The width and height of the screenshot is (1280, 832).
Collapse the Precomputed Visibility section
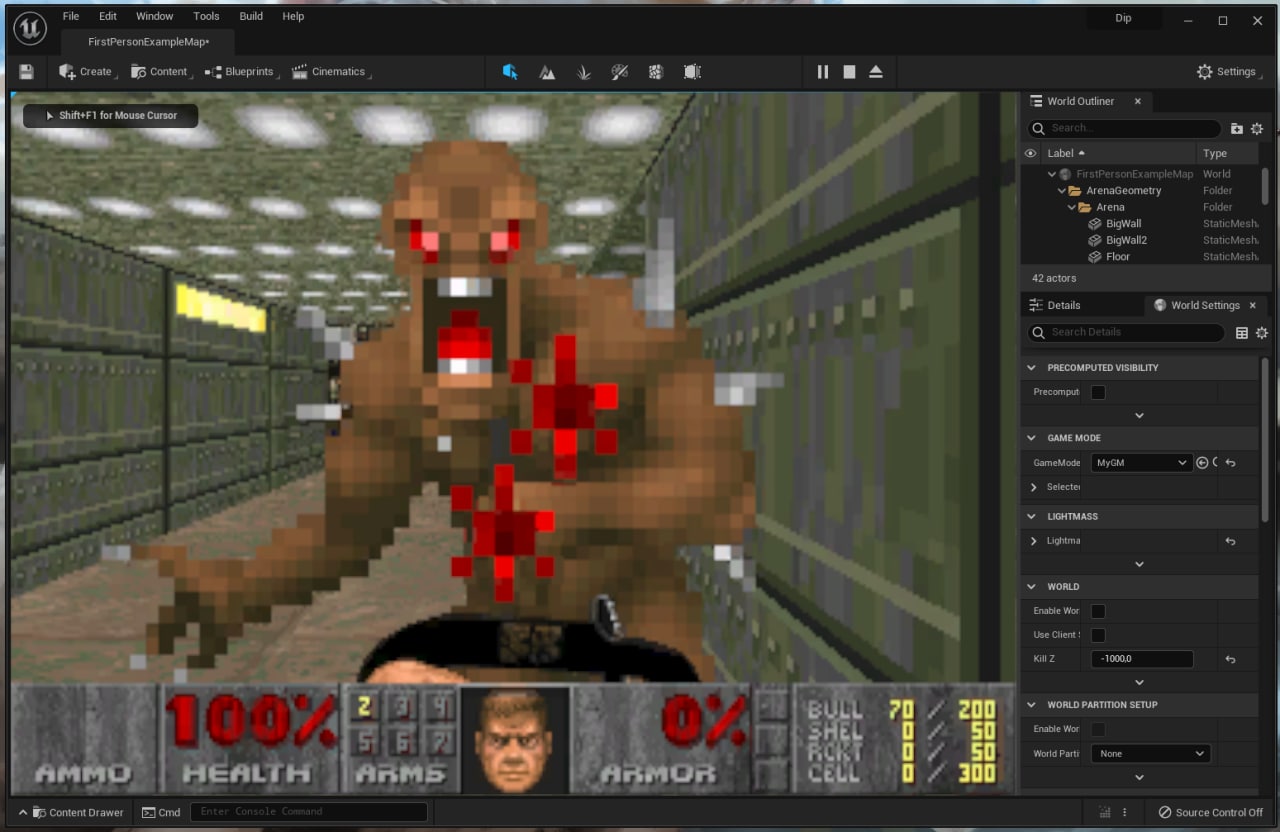[x=1032, y=368]
